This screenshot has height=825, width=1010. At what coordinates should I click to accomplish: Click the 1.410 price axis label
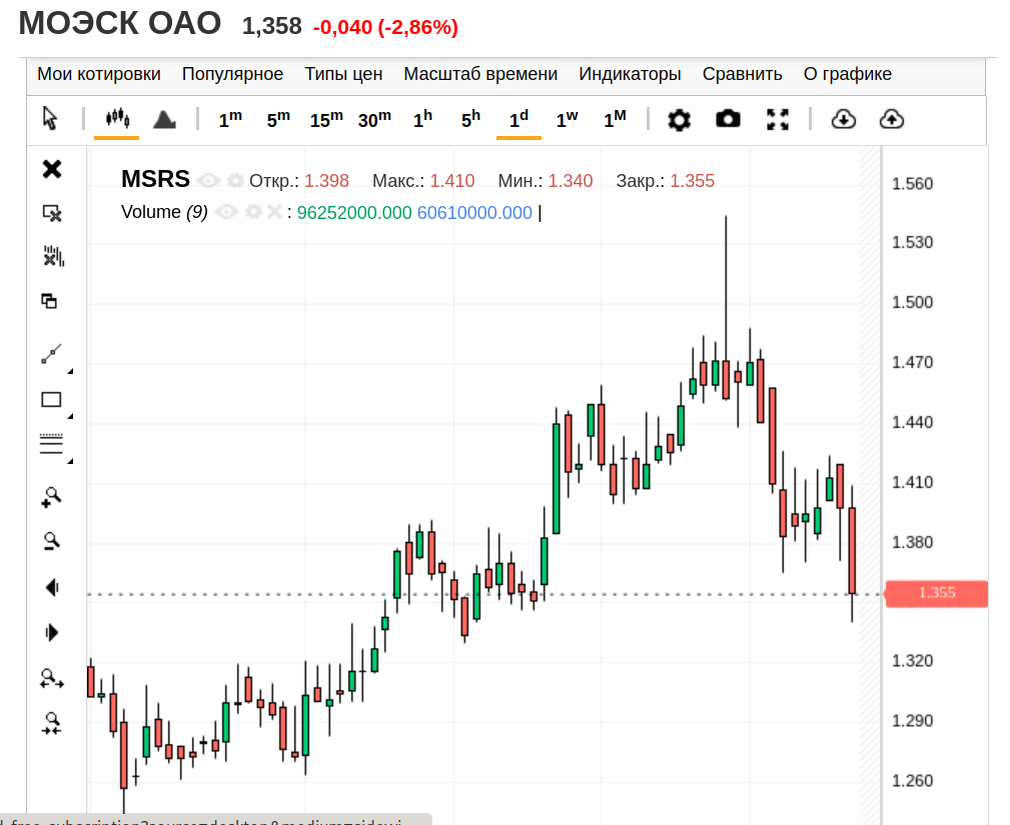[x=912, y=482]
